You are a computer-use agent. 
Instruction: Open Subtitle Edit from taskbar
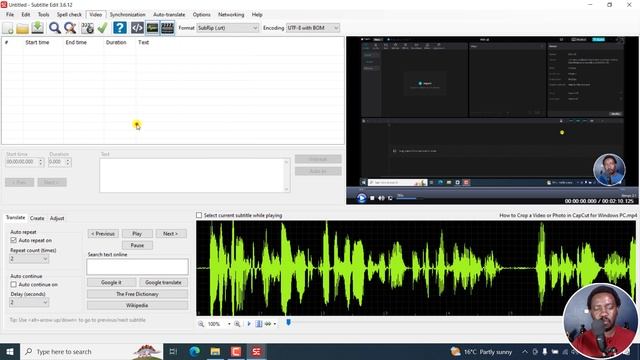(x=256, y=351)
